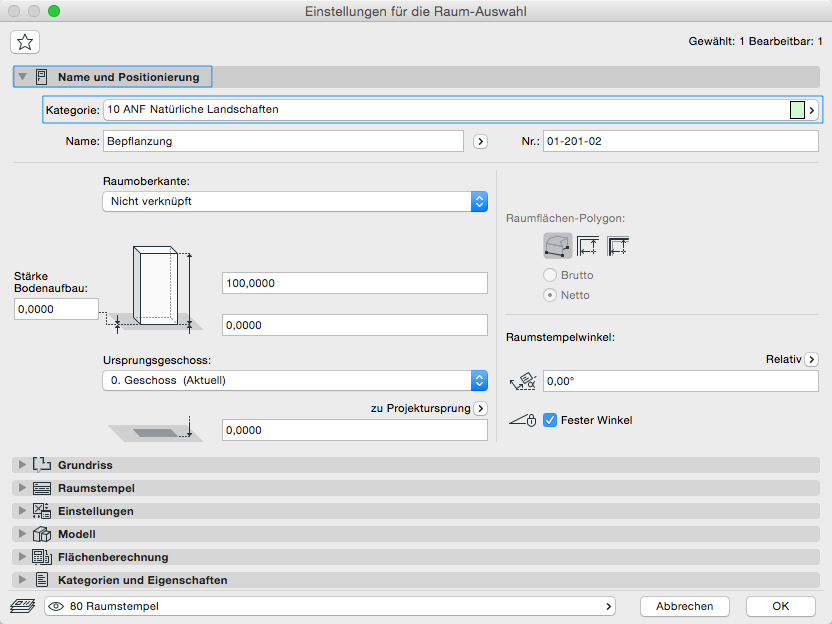This screenshot has height=624, width=832.
Task: Open the Raumoberkante dropdown
Action: coord(295,201)
